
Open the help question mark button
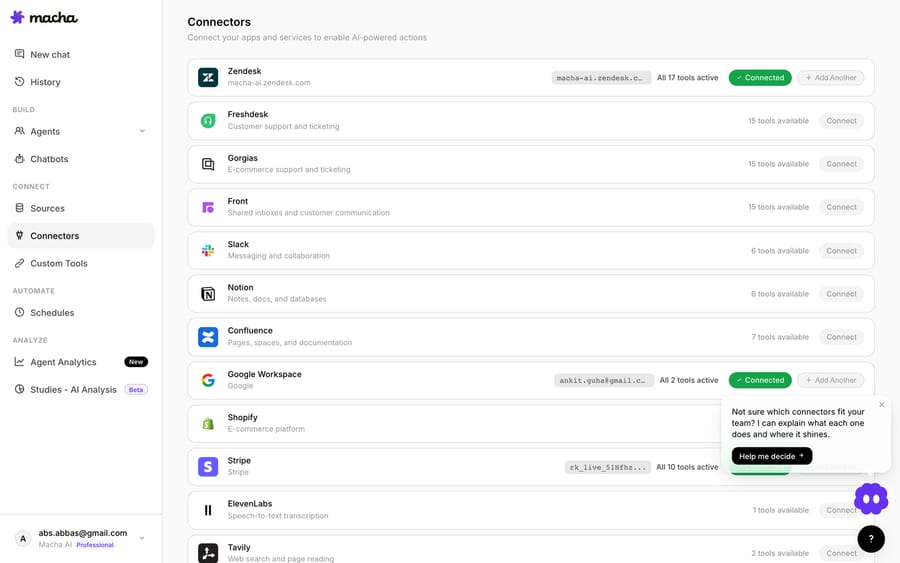coord(871,539)
